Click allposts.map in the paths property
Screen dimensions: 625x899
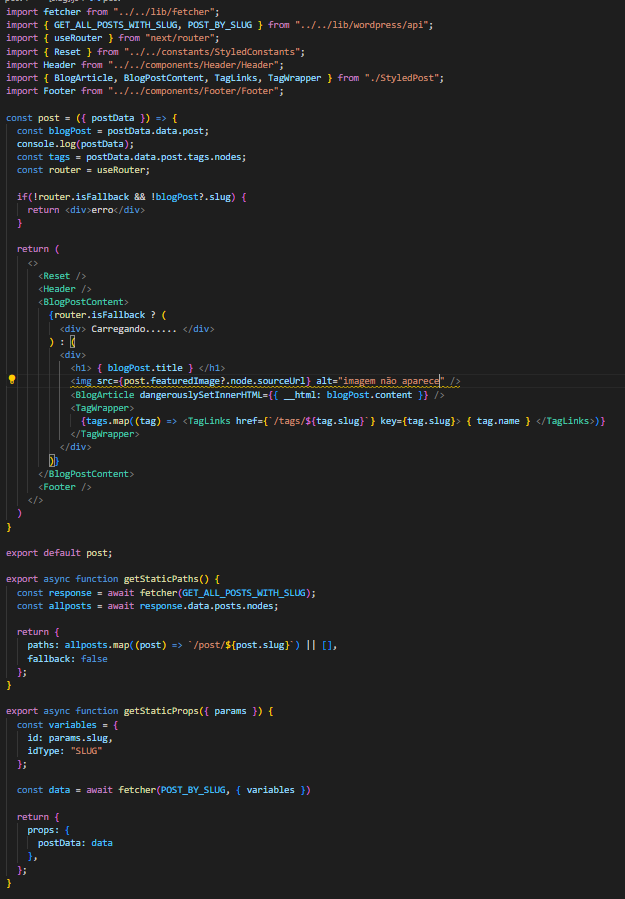[97, 645]
